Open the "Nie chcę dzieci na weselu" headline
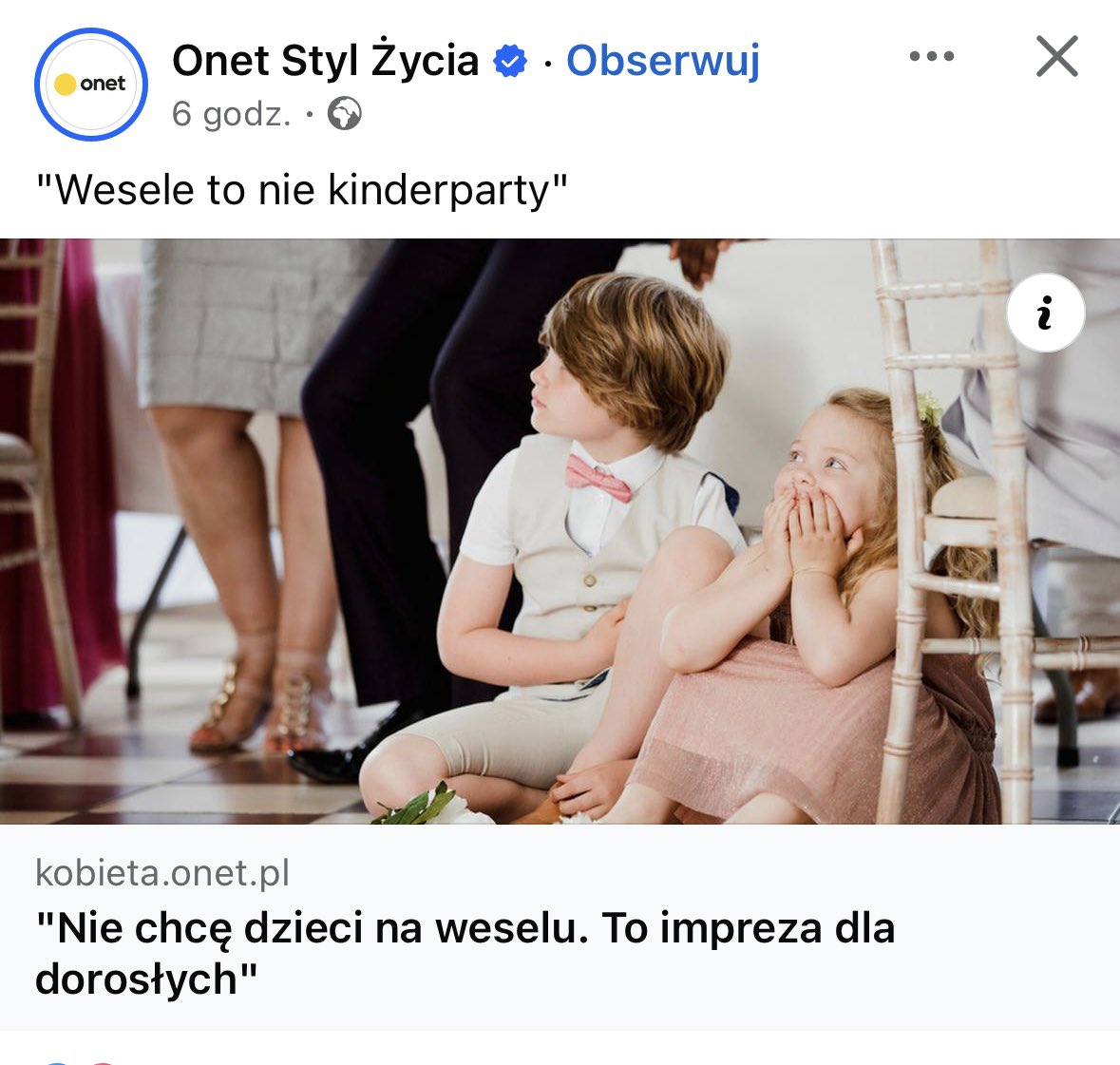The image size is (1120, 1065). point(465,953)
